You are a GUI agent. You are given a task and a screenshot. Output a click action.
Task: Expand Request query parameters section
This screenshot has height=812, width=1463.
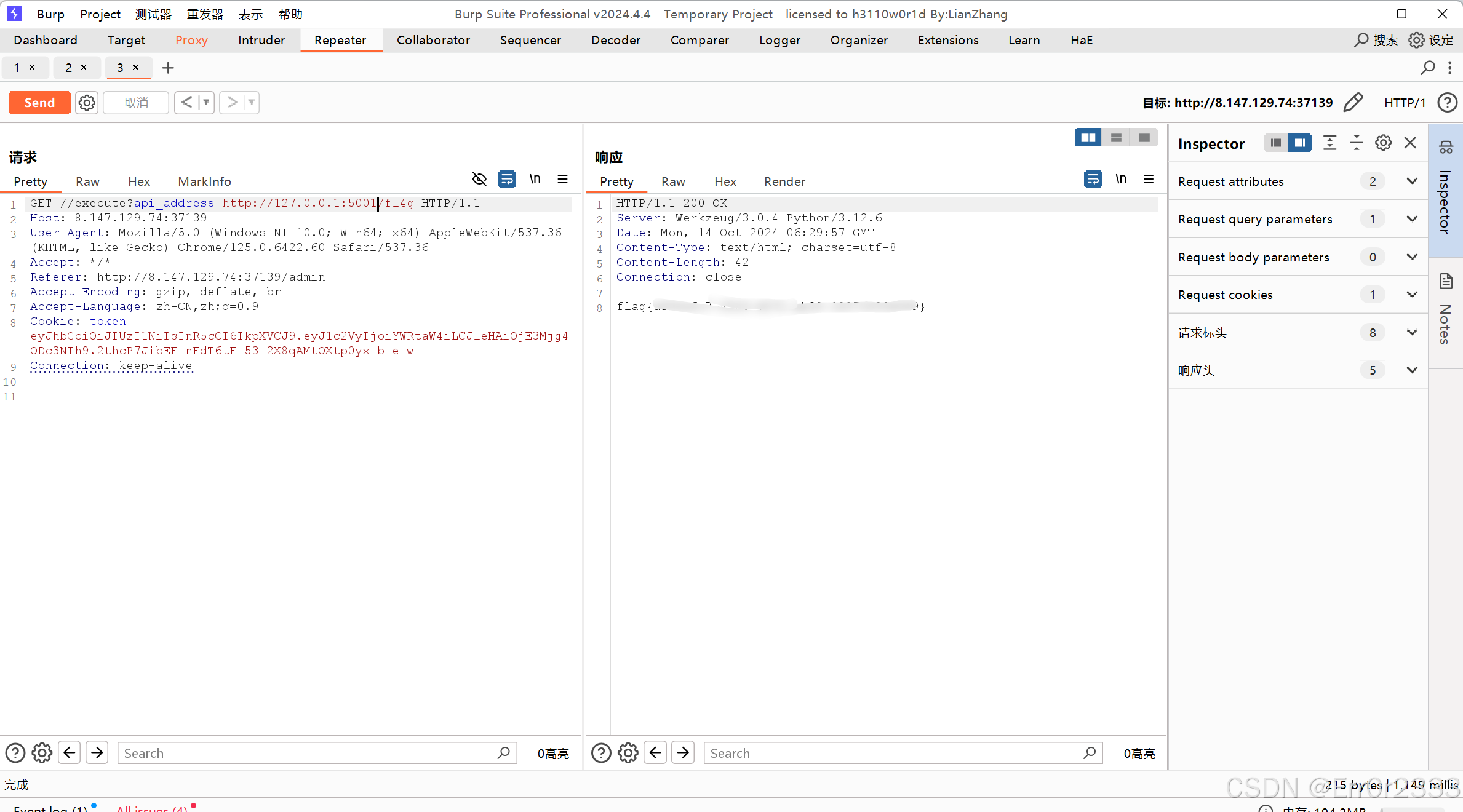(x=1412, y=219)
